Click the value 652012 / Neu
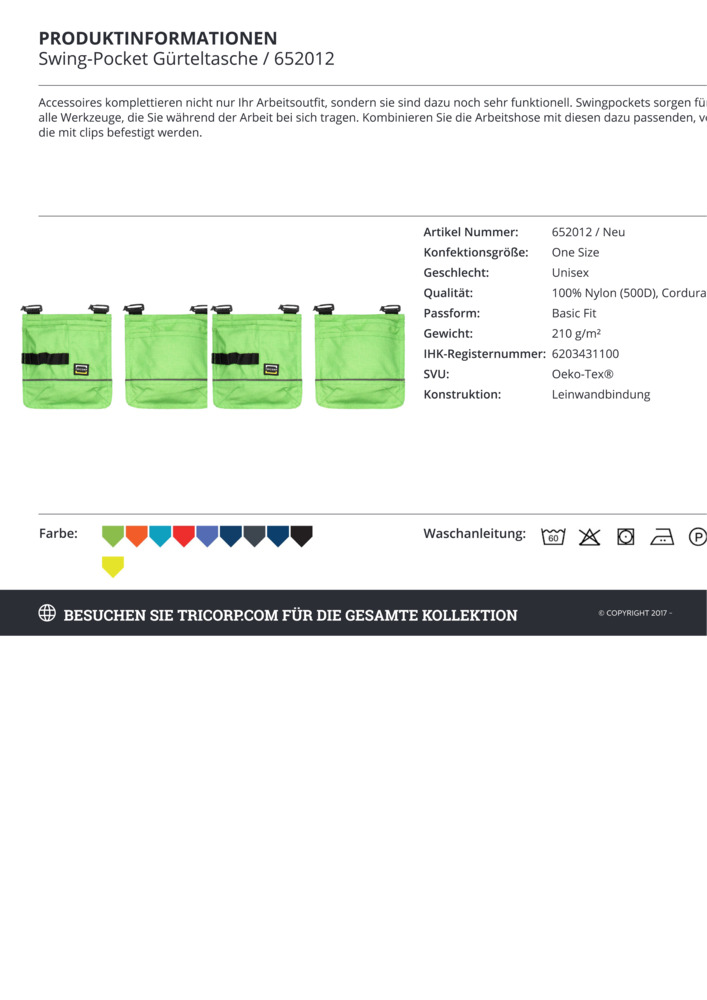The image size is (707, 1000). click(x=588, y=232)
